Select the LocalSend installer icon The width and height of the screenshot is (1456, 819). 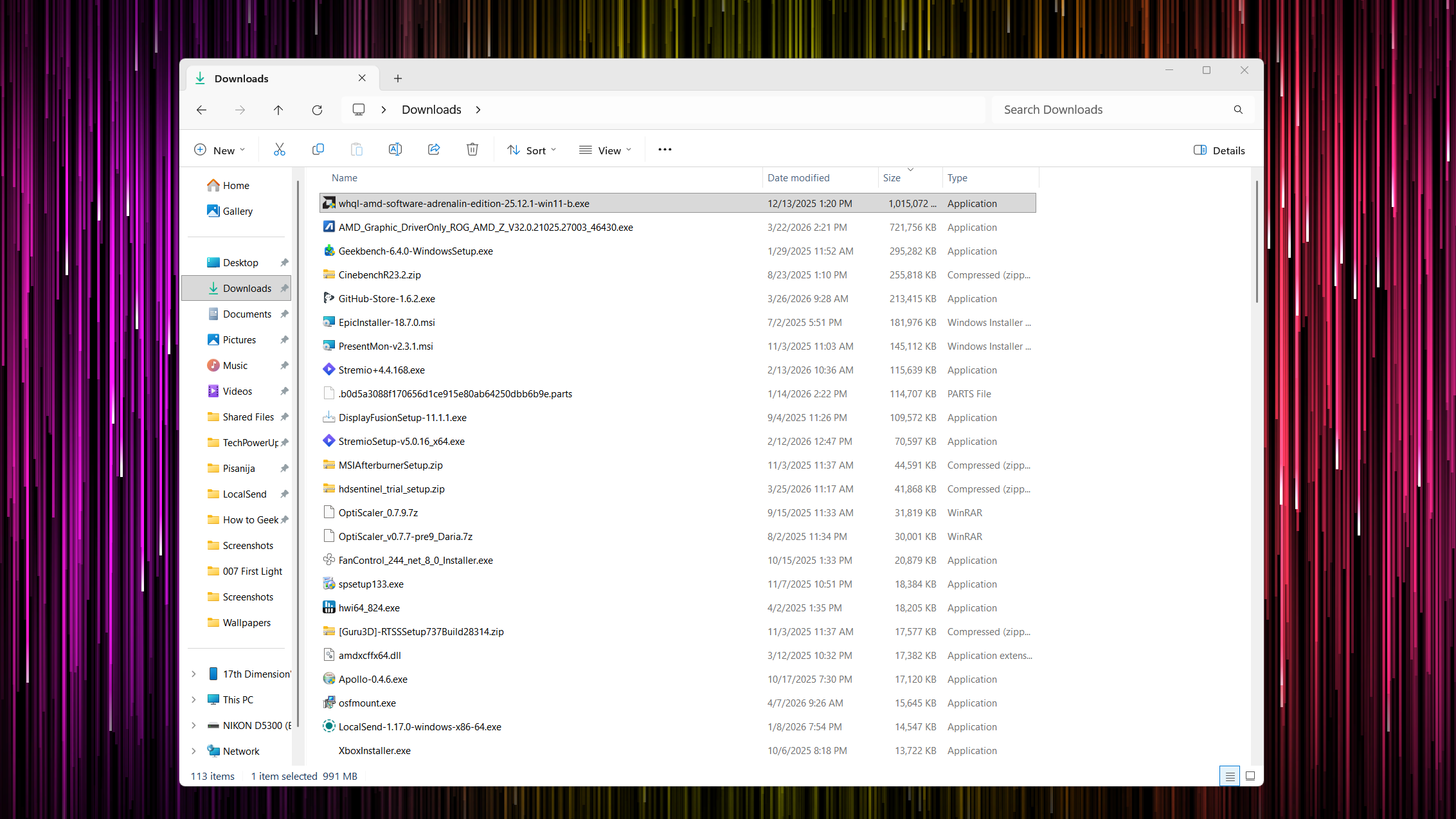(328, 726)
